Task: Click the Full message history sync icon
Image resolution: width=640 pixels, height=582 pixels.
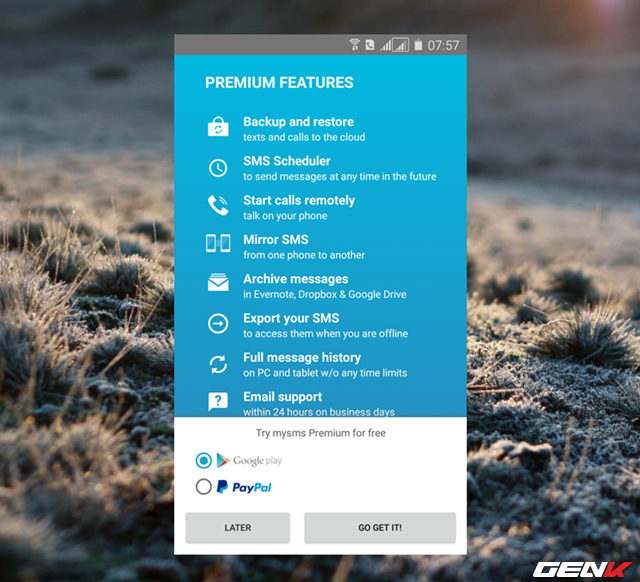Action: pos(218,364)
